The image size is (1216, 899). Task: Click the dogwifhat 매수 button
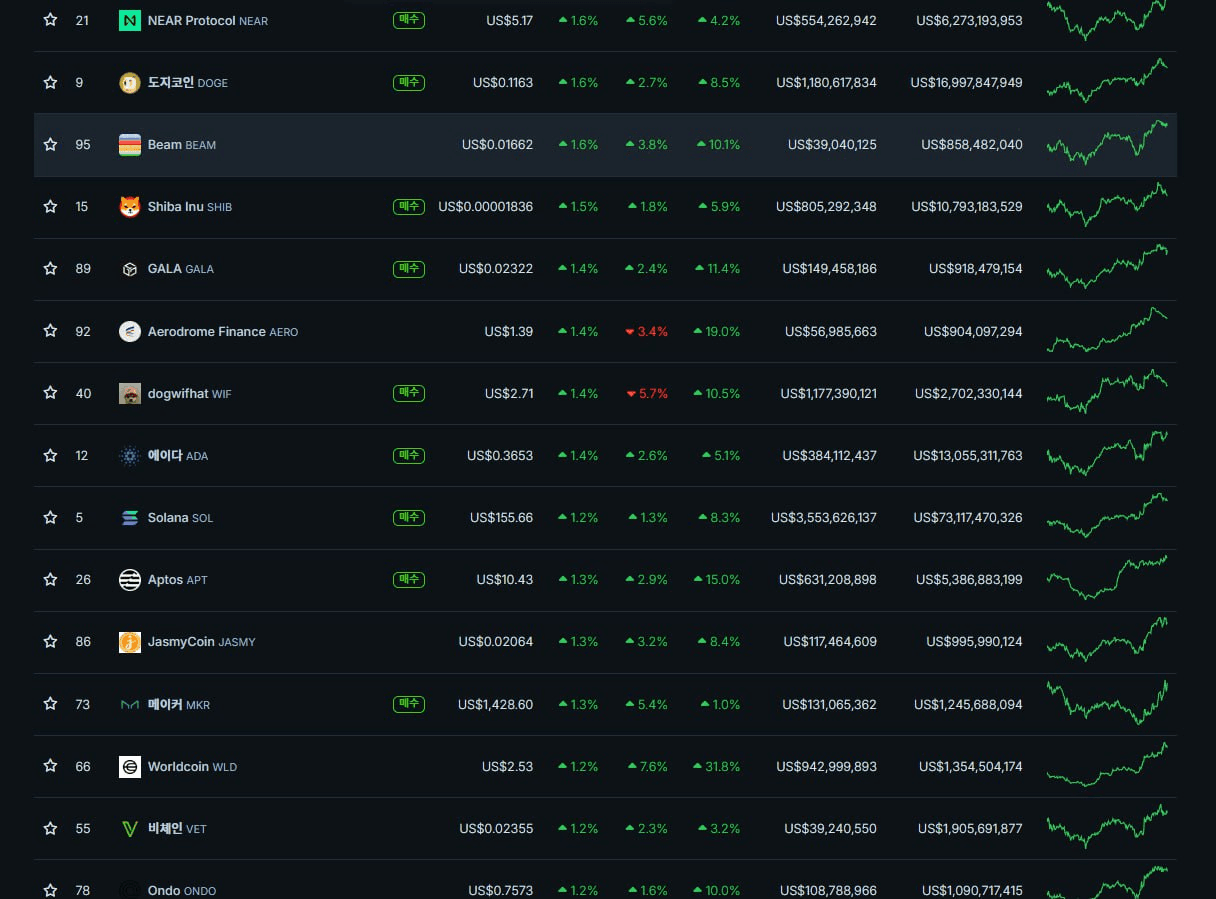(409, 393)
